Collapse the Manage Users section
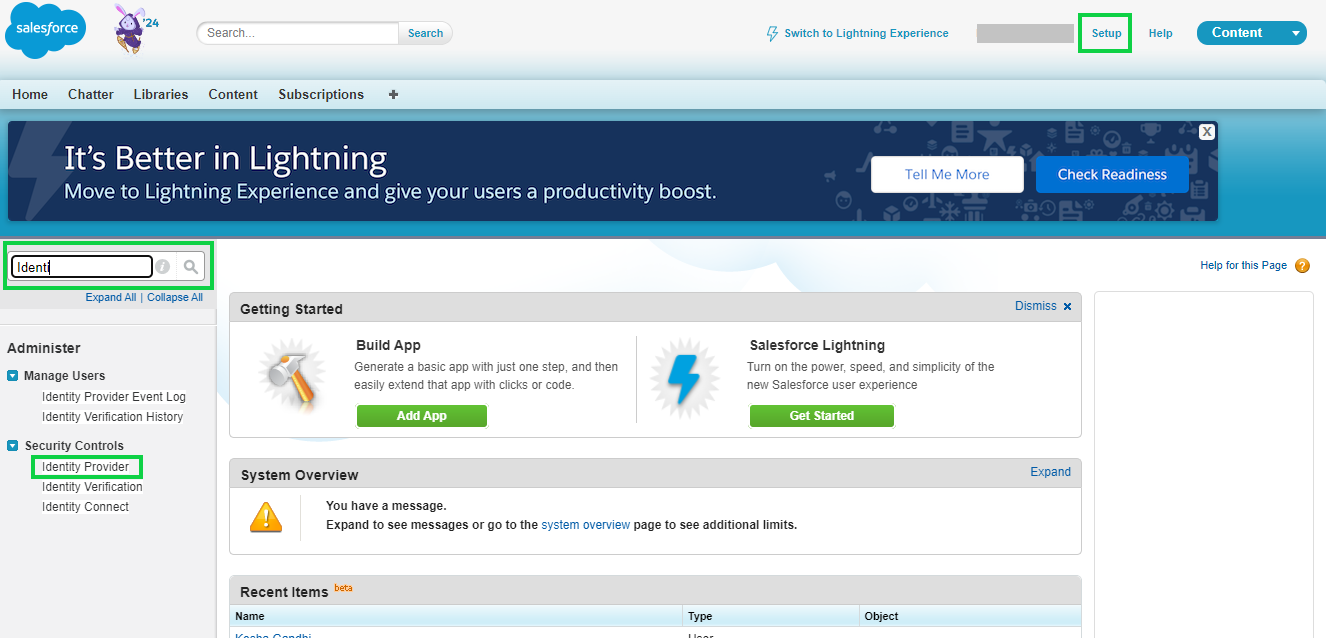 (x=12, y=375)
